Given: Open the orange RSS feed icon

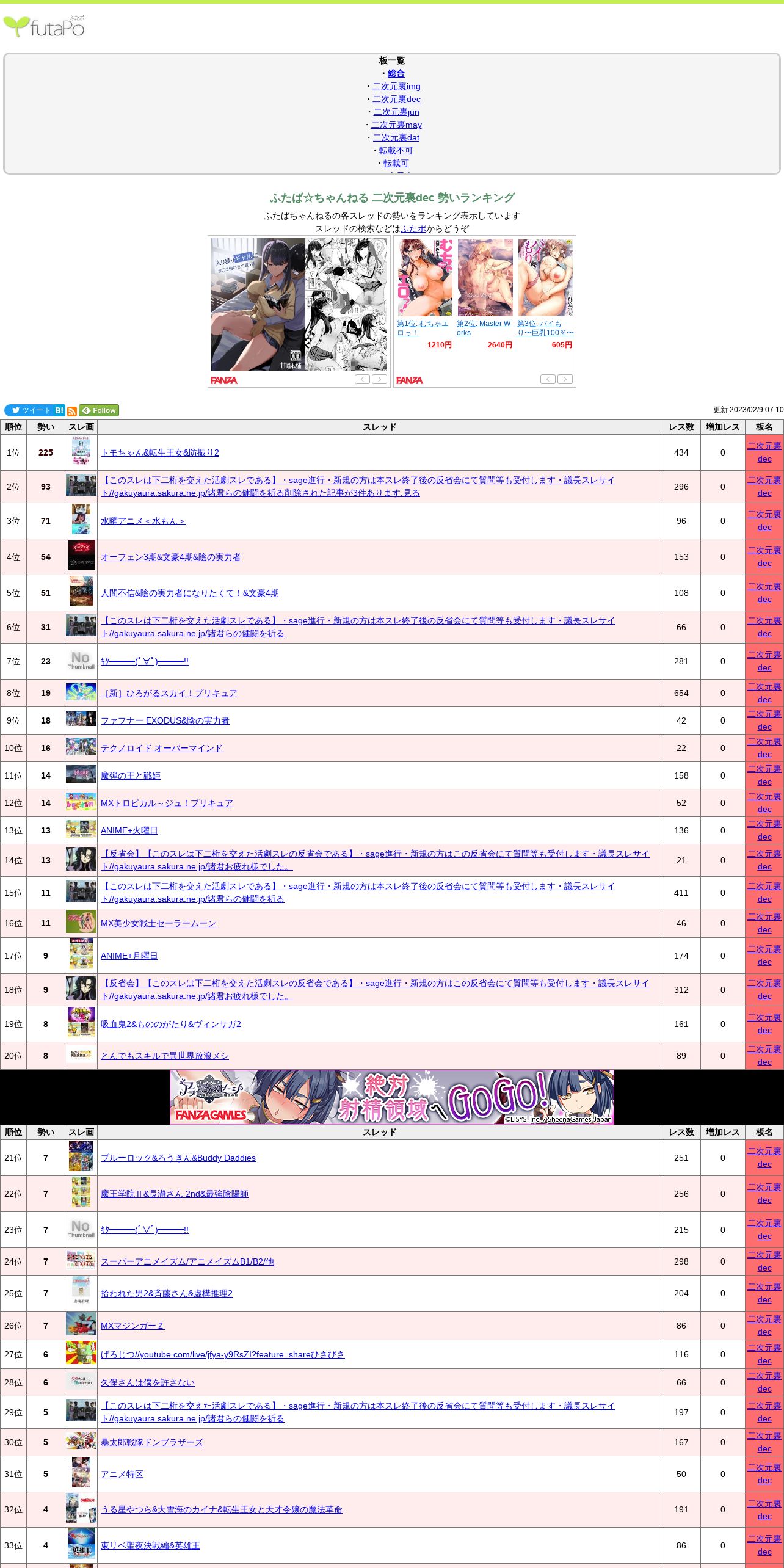Looking at the screenshot, I should pyautogui.click(x=72, y=411).
